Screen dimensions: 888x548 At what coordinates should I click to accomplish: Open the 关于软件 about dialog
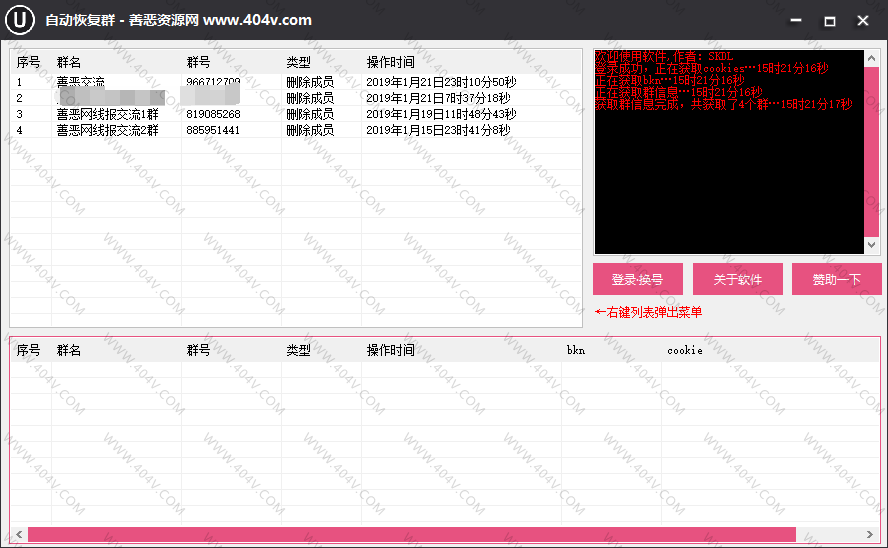pos(737,280)
